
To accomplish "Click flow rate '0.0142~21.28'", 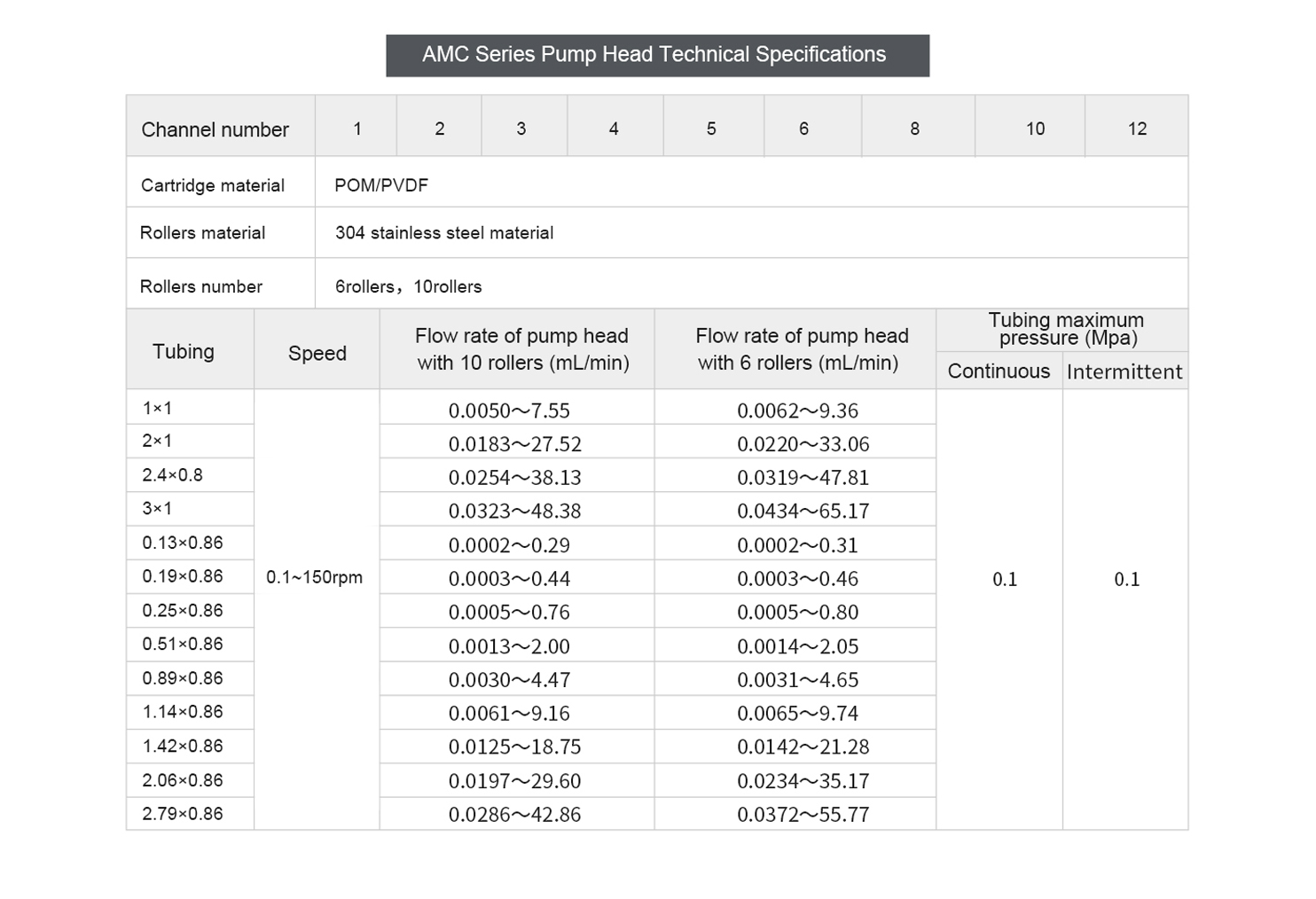I will click(x=803, y=747).
